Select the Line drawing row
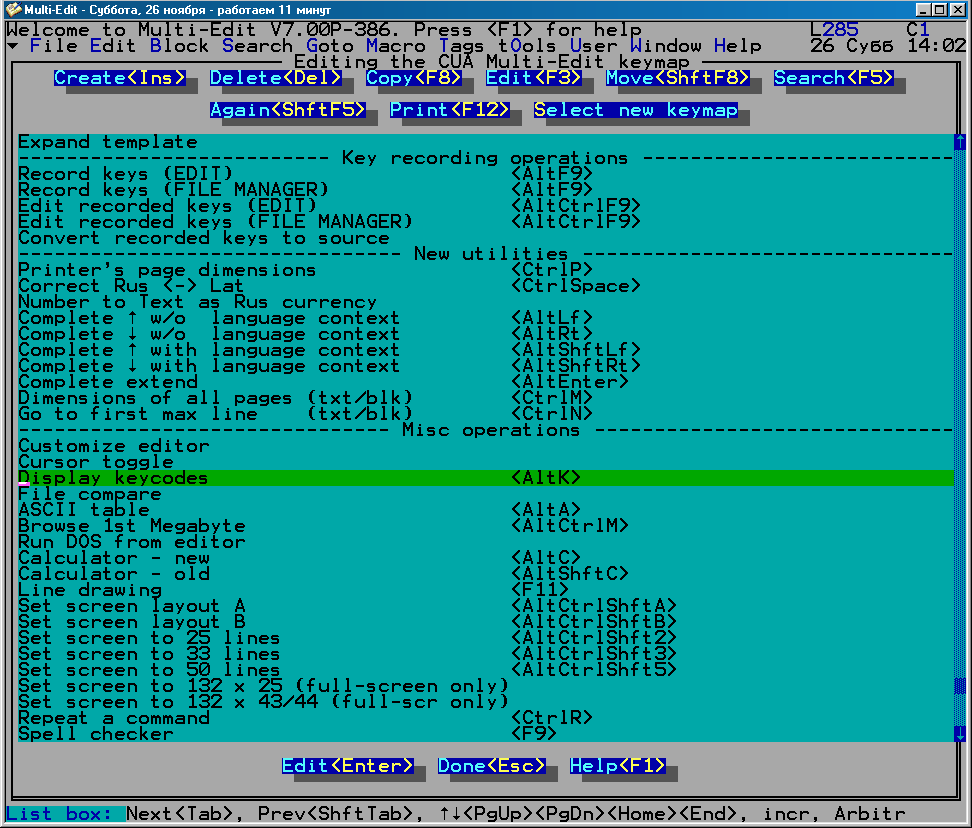The width and height of the screenshot is (972, 828). tap(486, 590)
